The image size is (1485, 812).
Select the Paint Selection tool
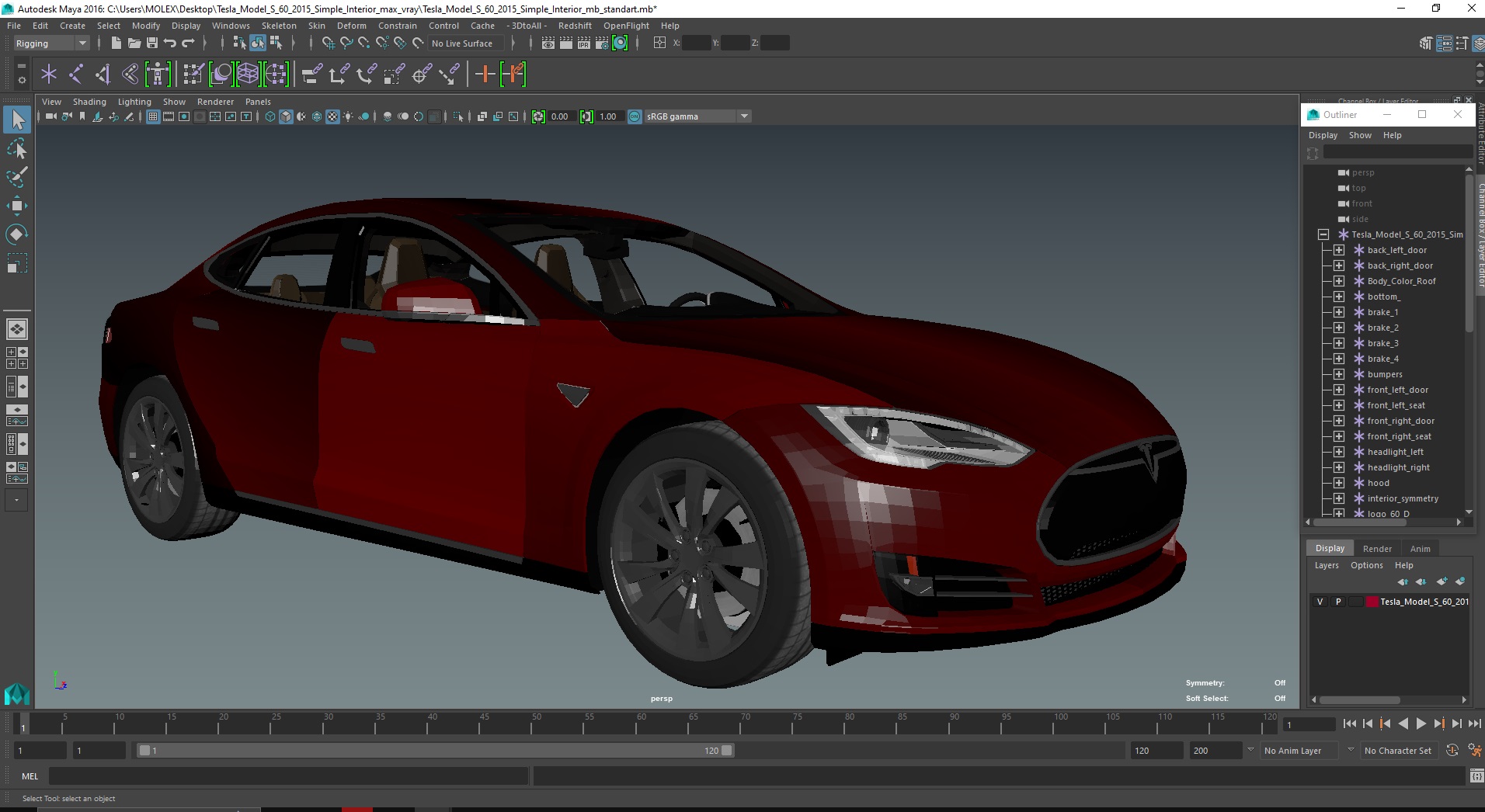click(17, 177)
